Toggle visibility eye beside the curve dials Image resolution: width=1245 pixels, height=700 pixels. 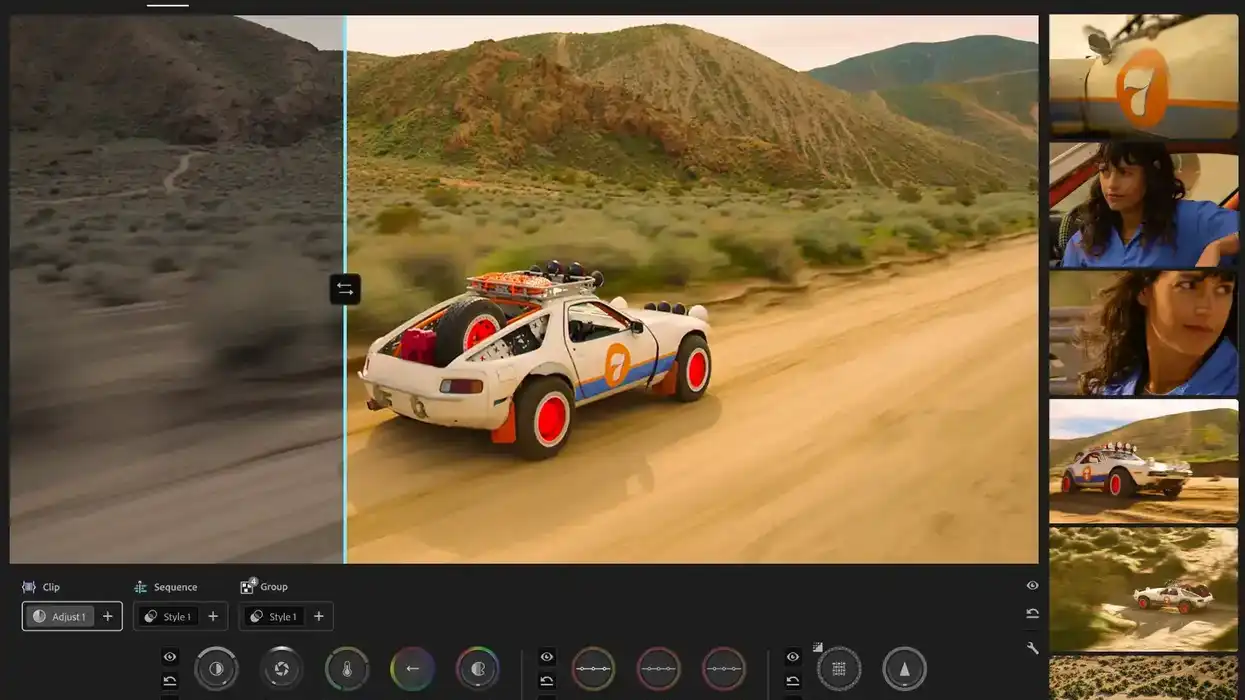point(547,657)
